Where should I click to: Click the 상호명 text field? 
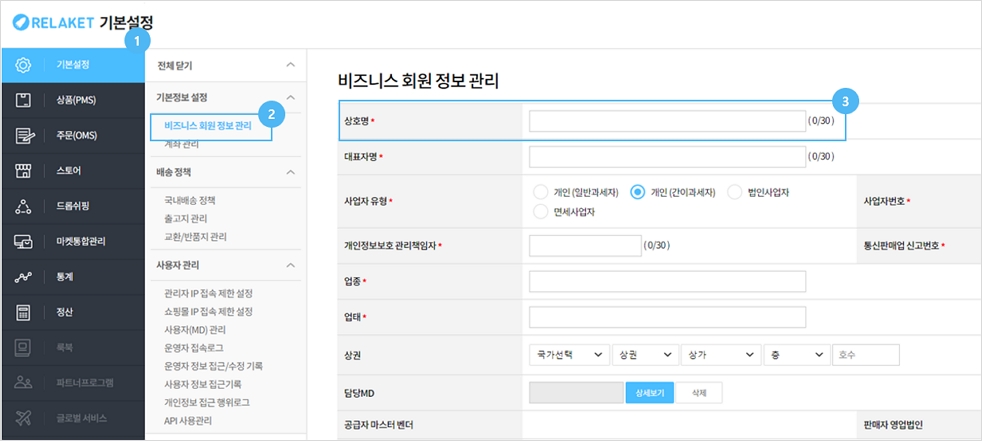(667, 121)
